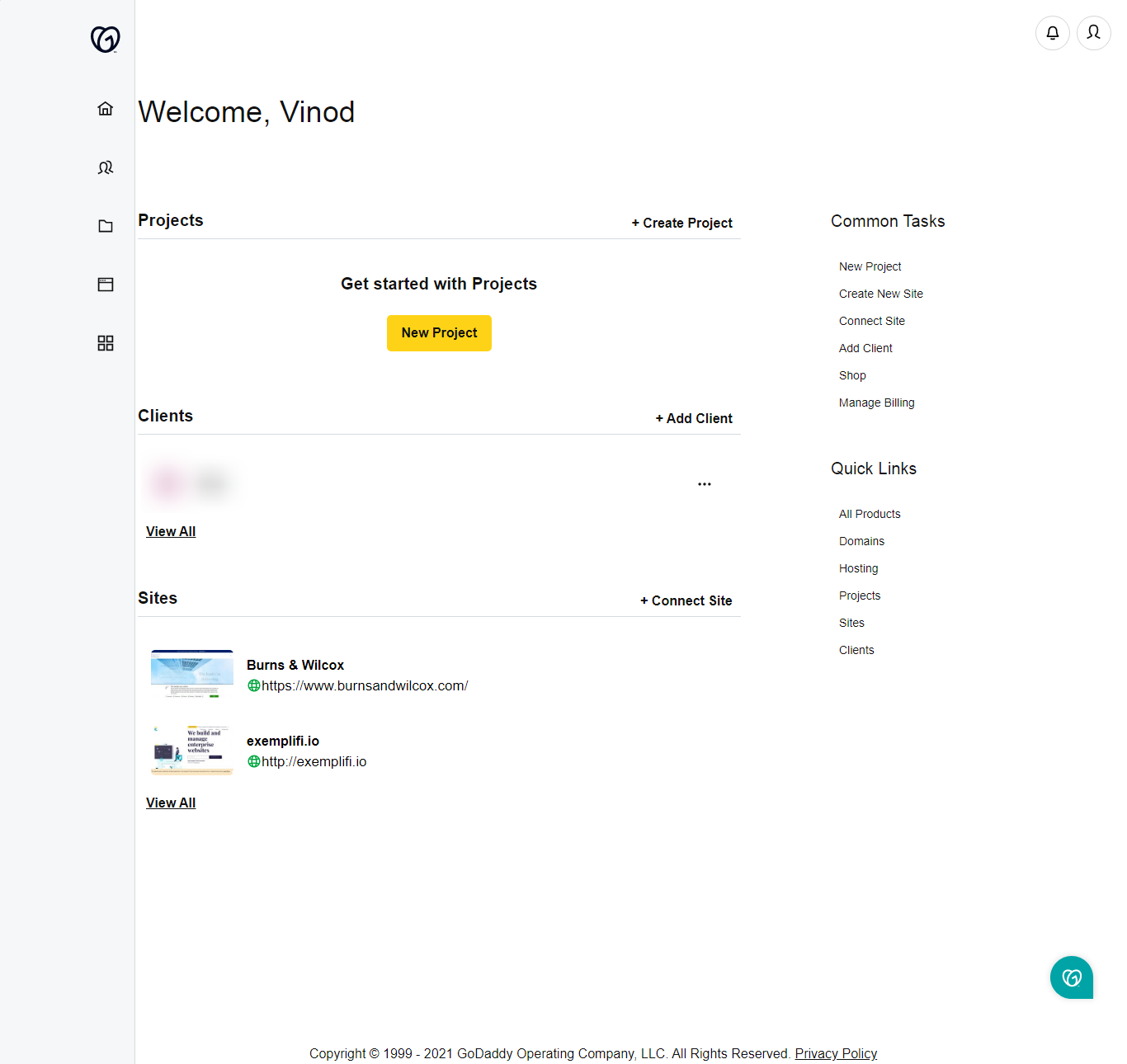Viewport: 1127px width, 1064px height.
Task: Open the notifications bell
Action: point(1053,33)
